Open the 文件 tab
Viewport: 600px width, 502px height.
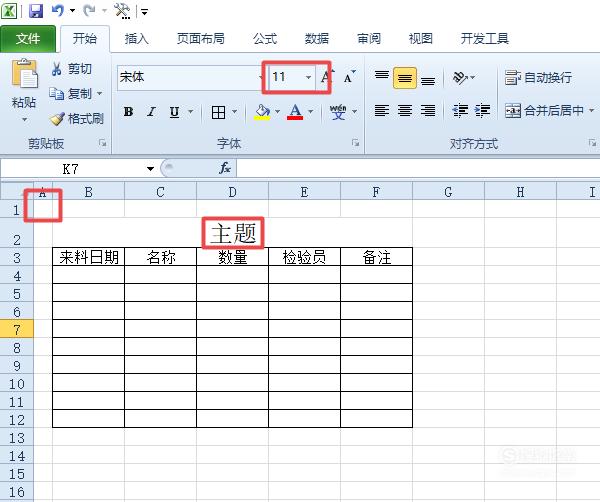pyautogui.click(x=28, y=38)
